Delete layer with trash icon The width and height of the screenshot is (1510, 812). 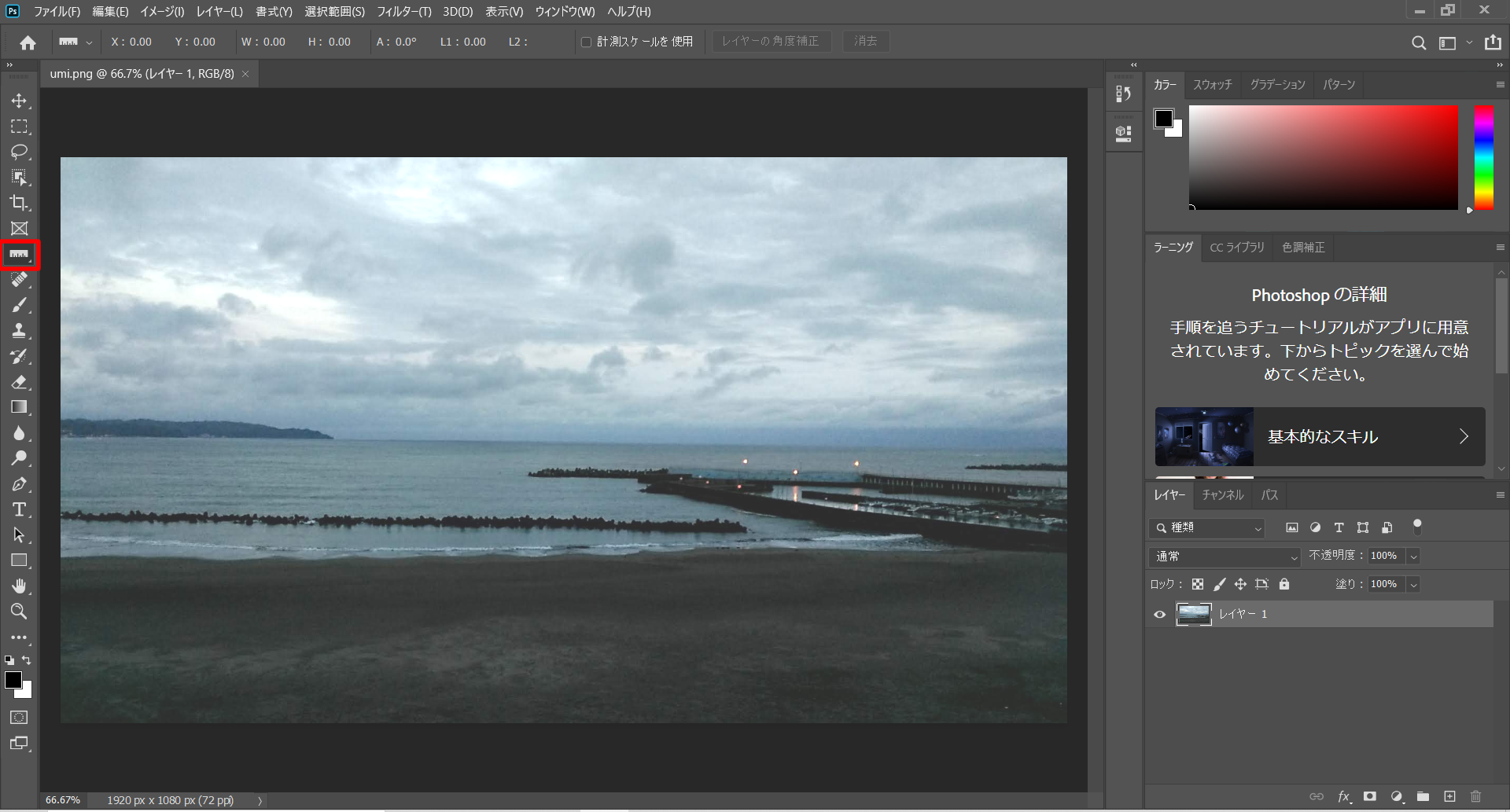point(1475,796)
